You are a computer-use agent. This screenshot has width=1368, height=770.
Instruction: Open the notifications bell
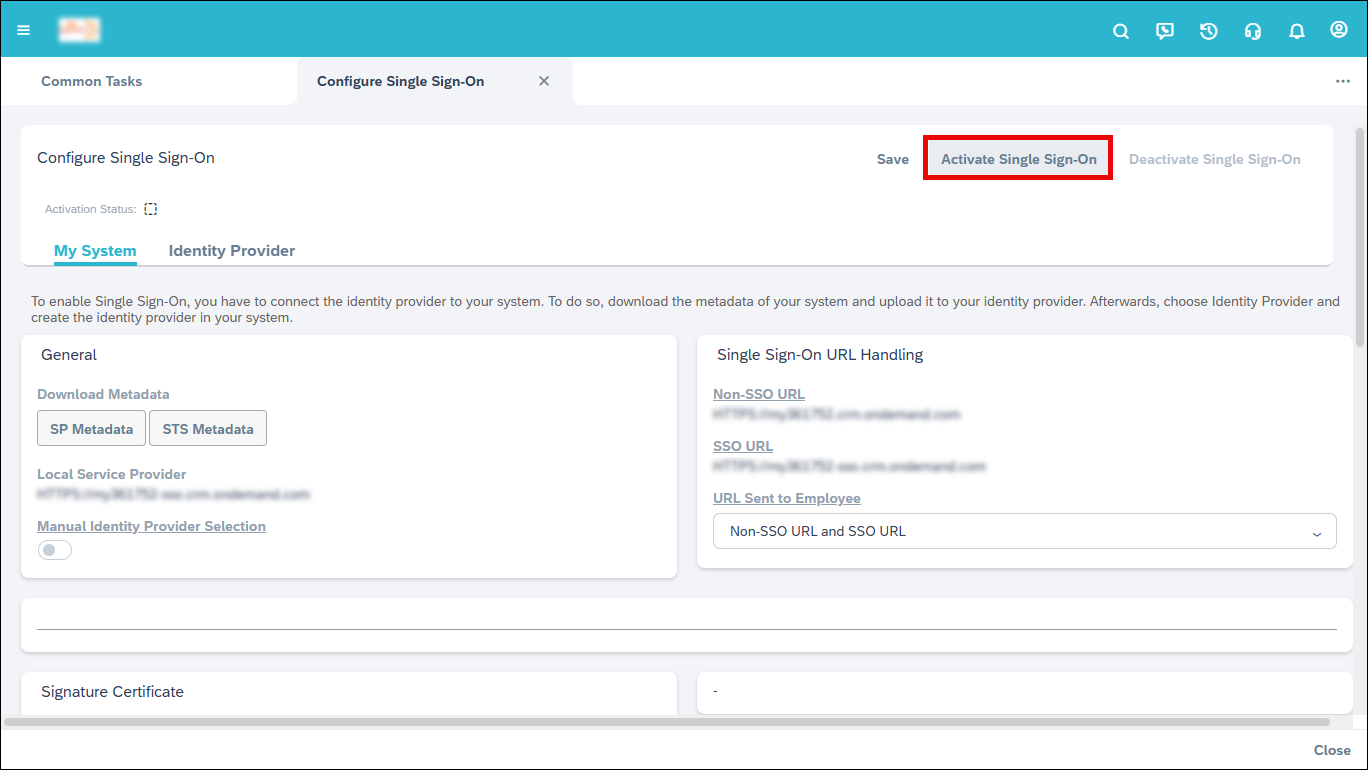[1297, 31]
